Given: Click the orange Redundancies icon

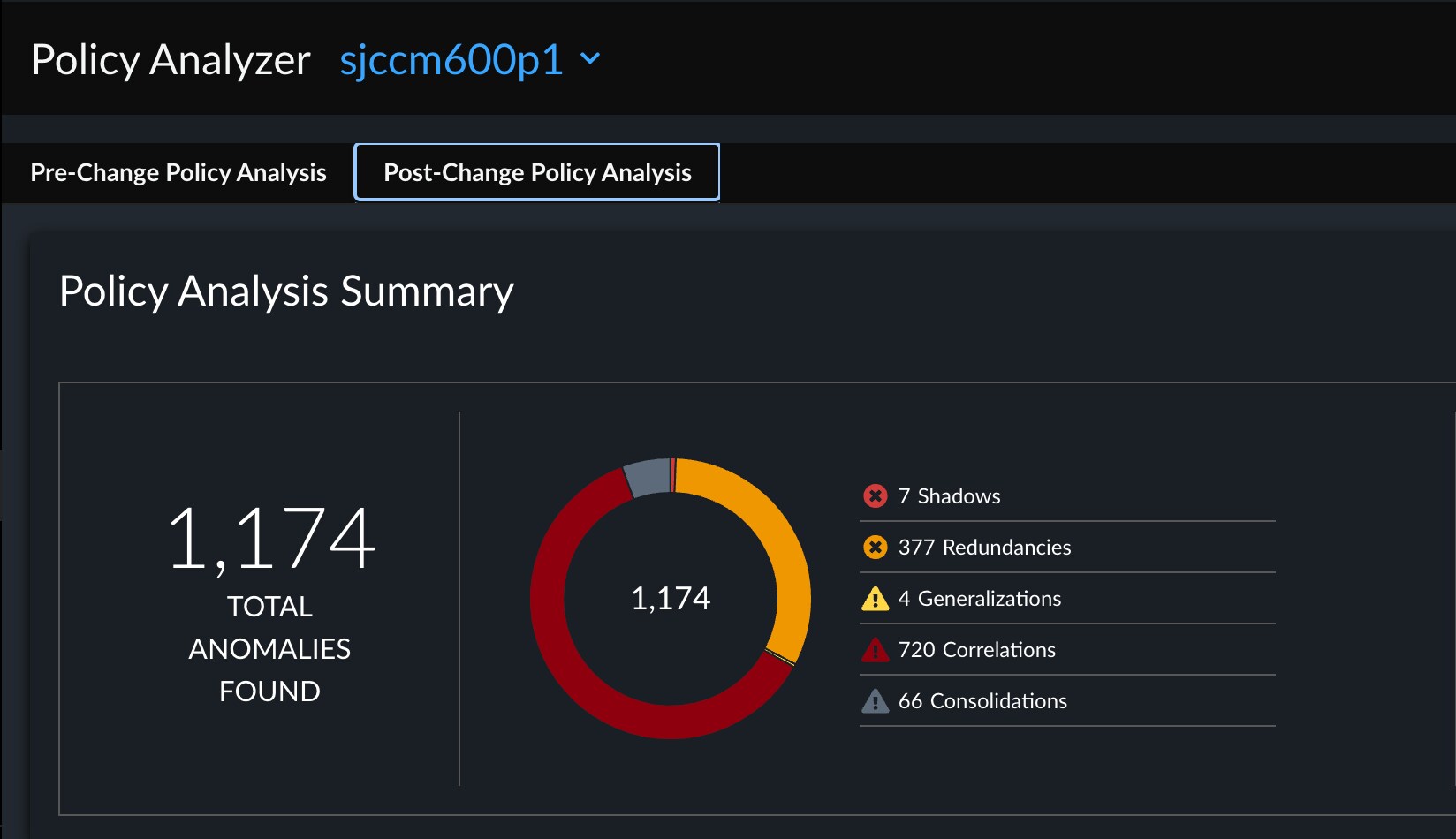Looking at the screenshot, I should pos(875,548).
